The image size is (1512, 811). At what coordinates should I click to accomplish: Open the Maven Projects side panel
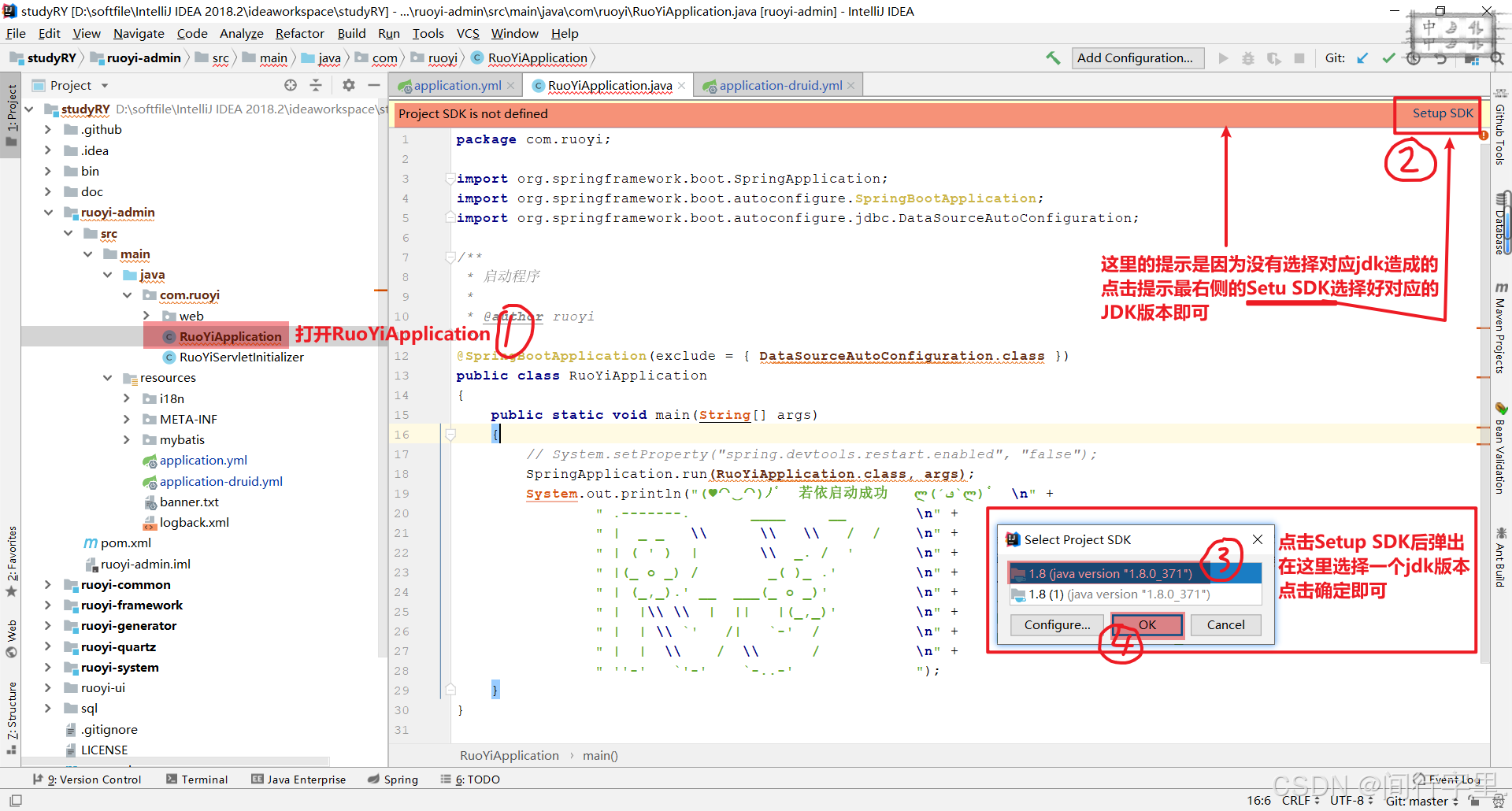click(x=1501, y=328)
